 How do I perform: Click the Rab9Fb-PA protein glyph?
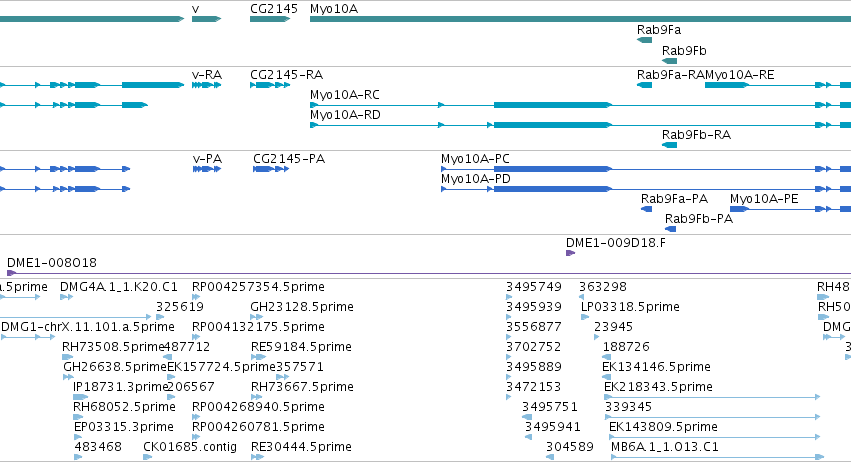tap(671, 229)
